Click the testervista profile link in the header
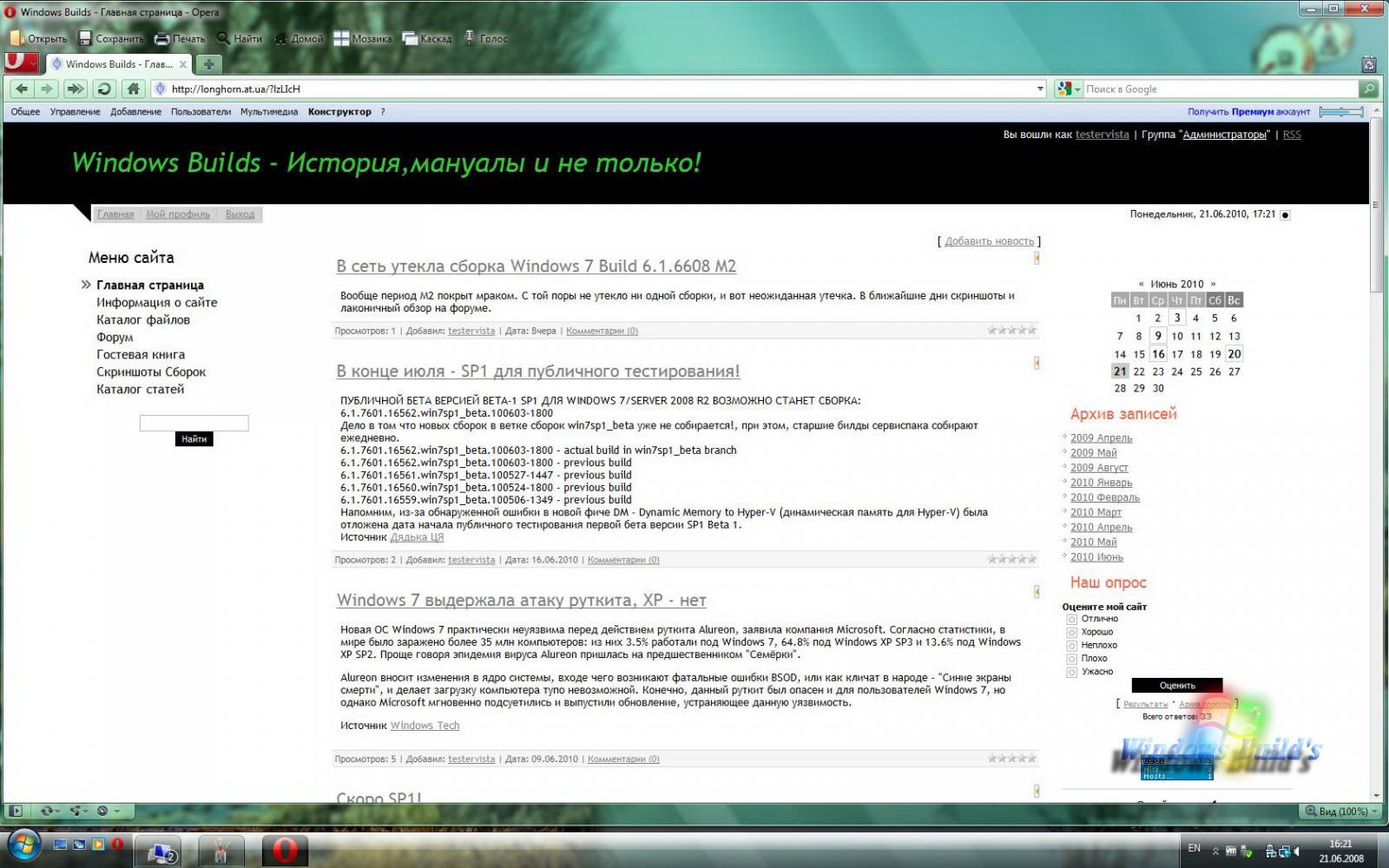 click(1102, 135)
